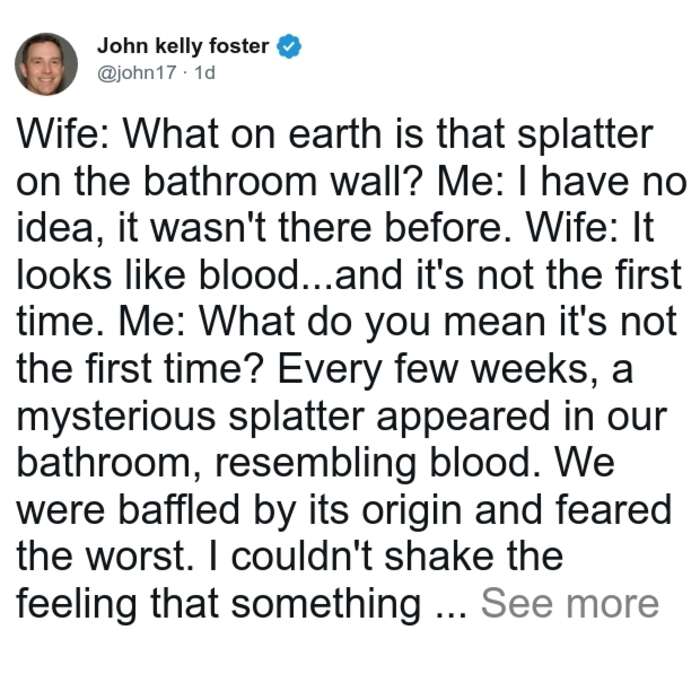Click the phrase "baffled by its origin"
700x700 pixels.
pyautogui.click(x=291, y=510)
